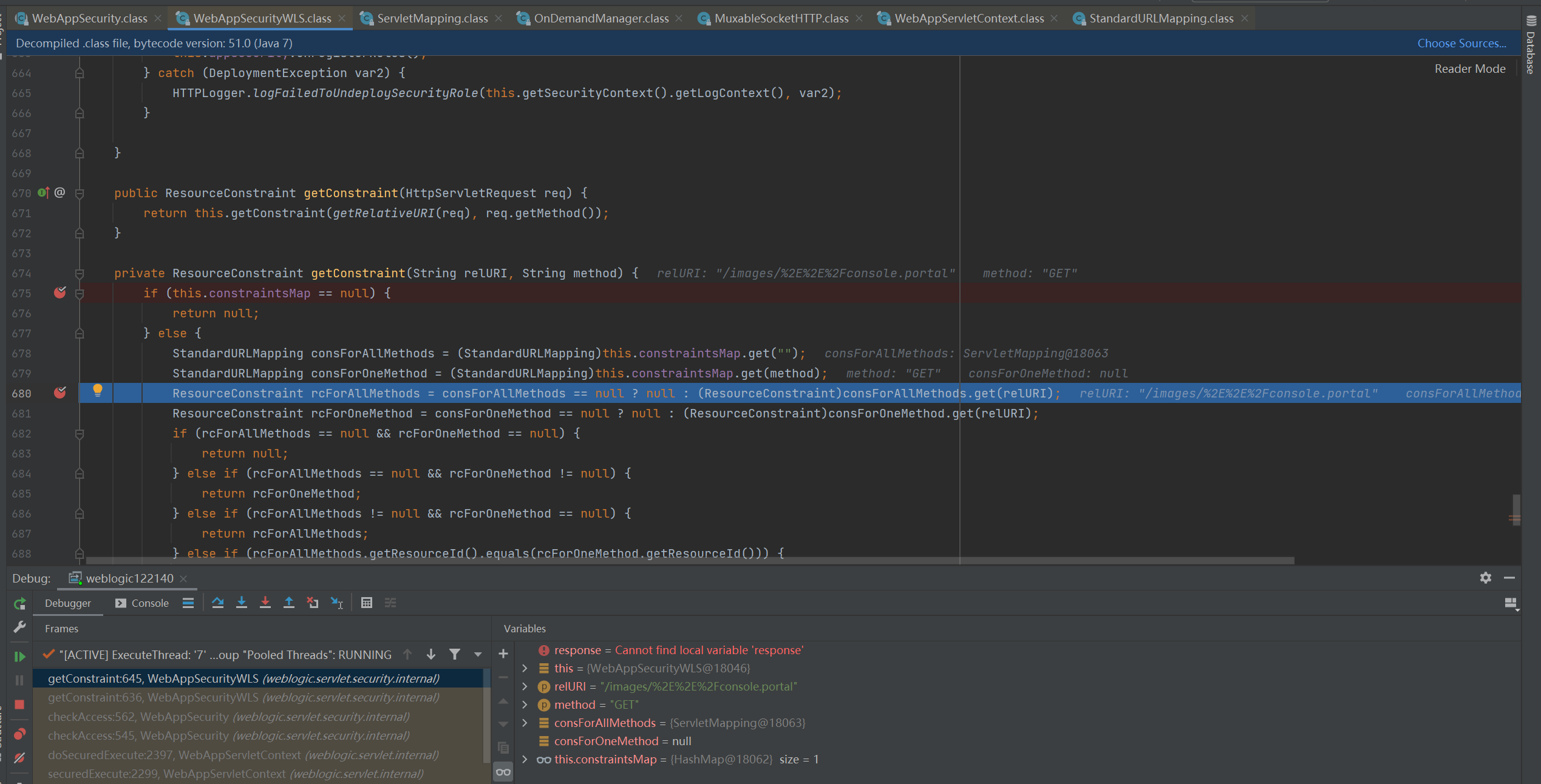Toggle the breakpoint on line 680
Image resolution: width=1541 pixels, height=784 pixels.
click(60, 393)
